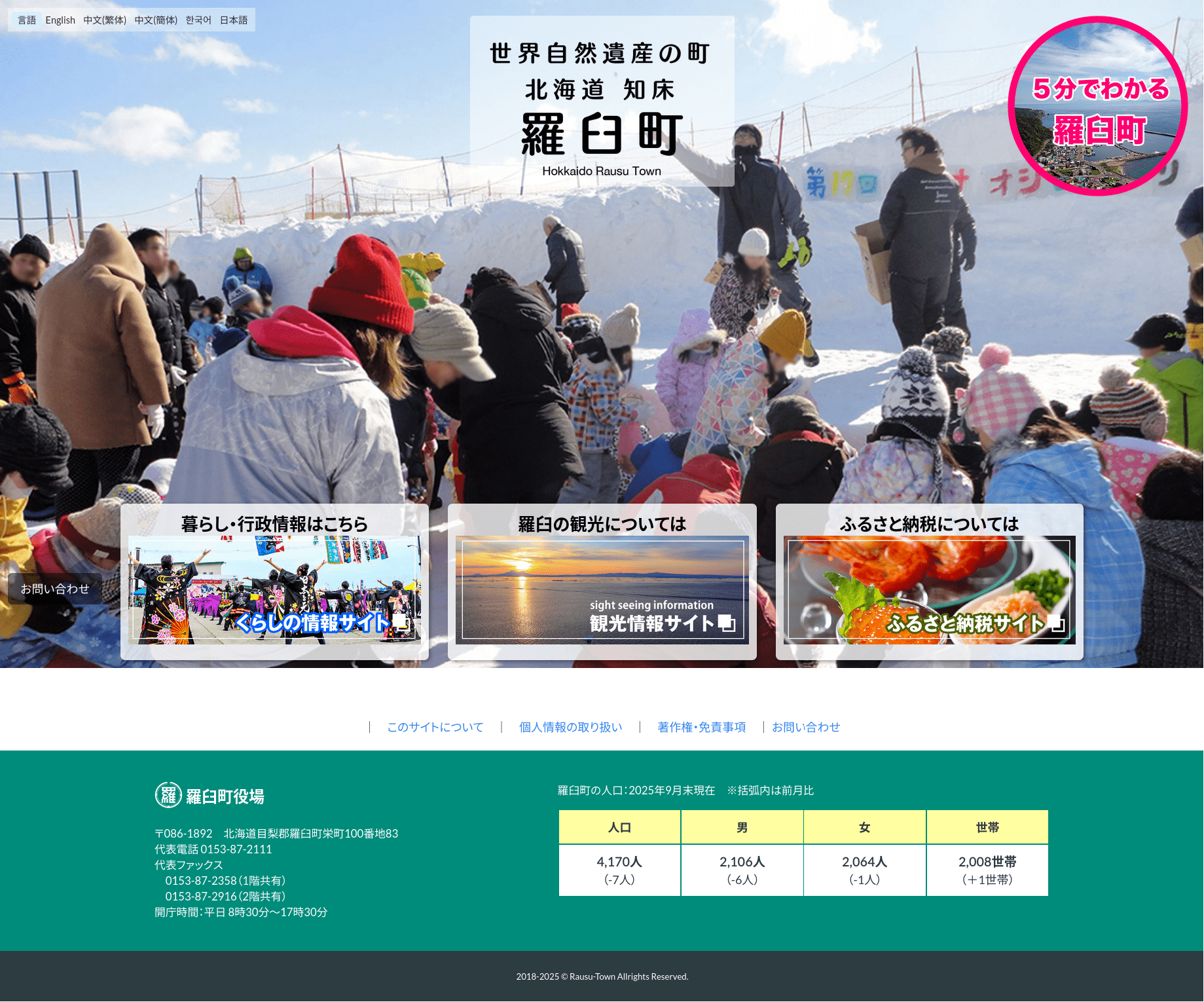This screenshot has height=1002, width=1204.
Task: Click external-link icon on 観光情報サイト banner
Action: tap(727, 623)
